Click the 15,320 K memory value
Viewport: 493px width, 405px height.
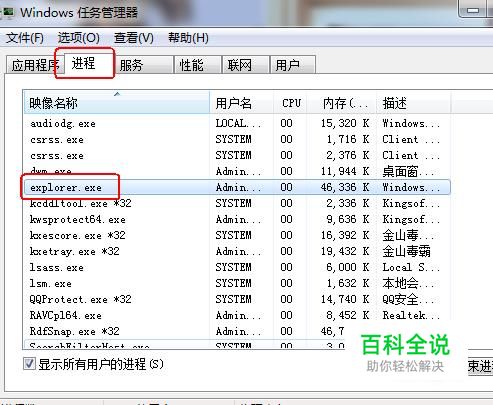[345, 123]
